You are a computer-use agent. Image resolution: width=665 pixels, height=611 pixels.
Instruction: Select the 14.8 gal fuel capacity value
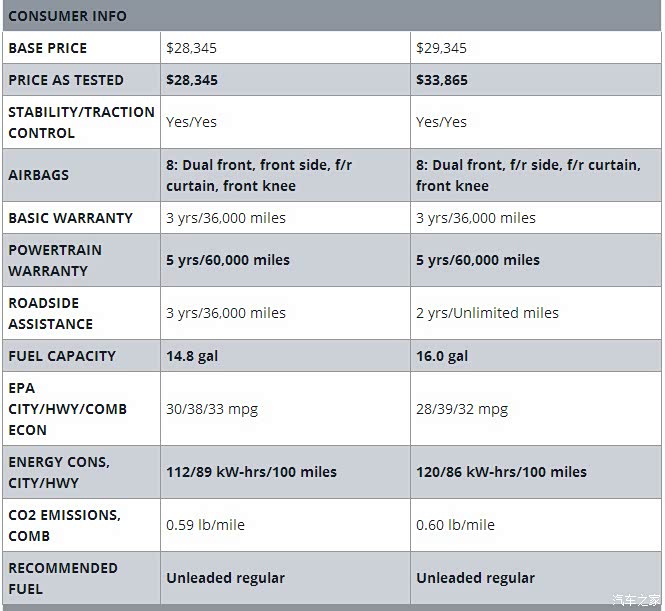tap(193, 356)
